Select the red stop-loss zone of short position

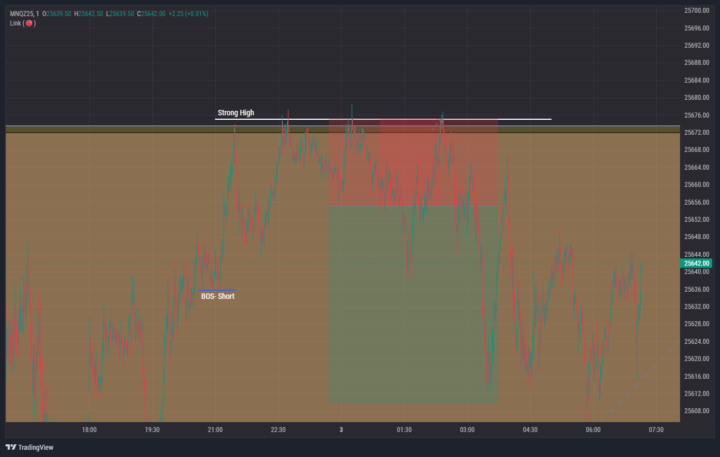pyautogui.click(x=413, y=162)
